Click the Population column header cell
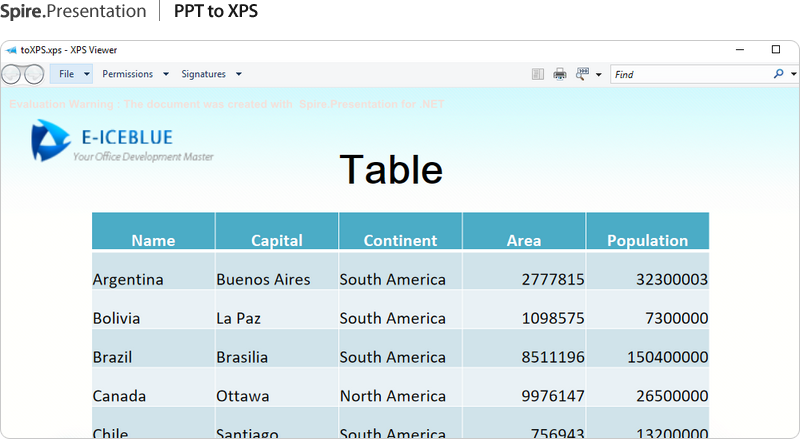Image resolution: width=800 pixels, height=440 pixels. (647, 240)
